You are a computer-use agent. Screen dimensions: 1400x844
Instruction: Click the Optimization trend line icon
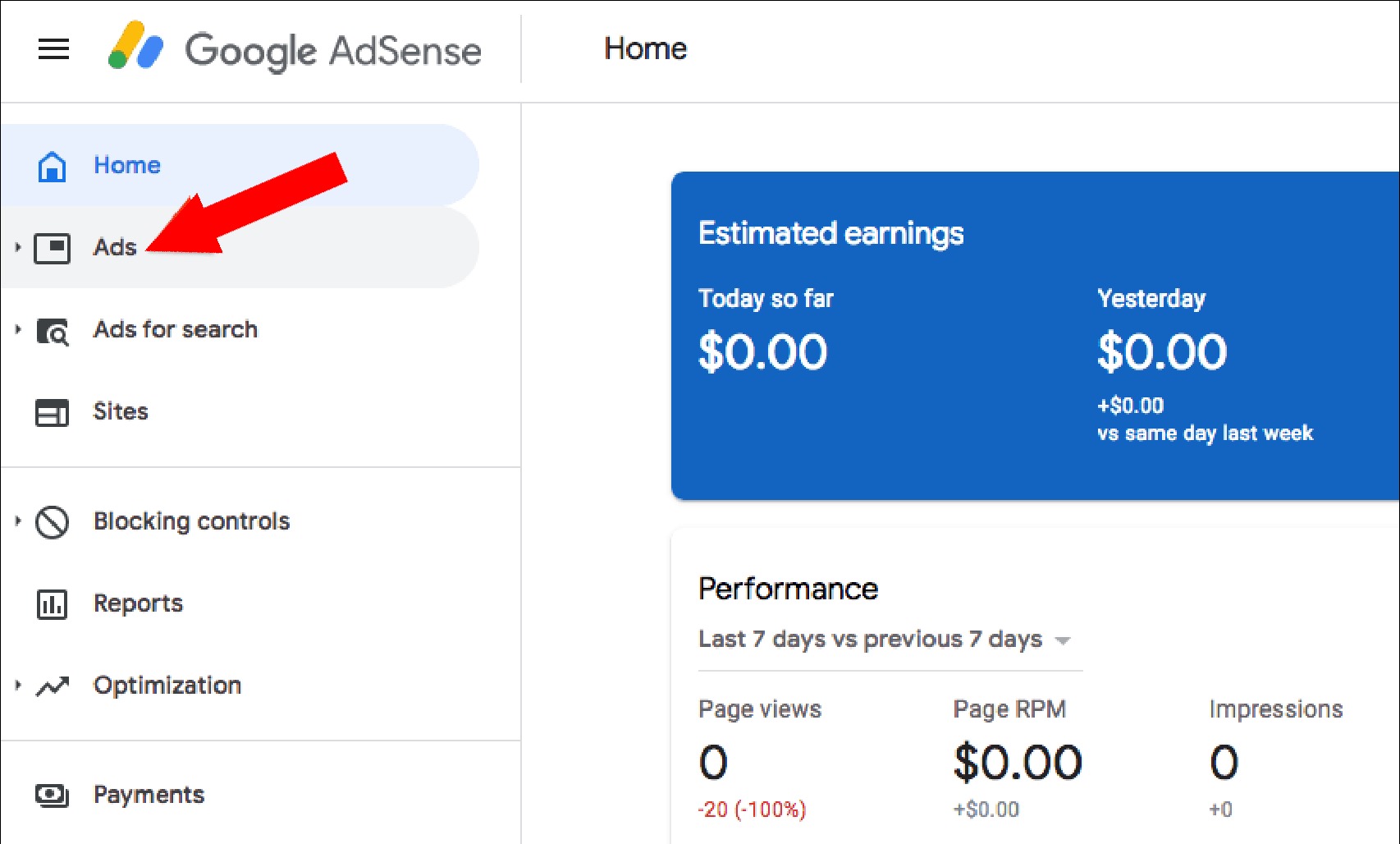(53, 686)
